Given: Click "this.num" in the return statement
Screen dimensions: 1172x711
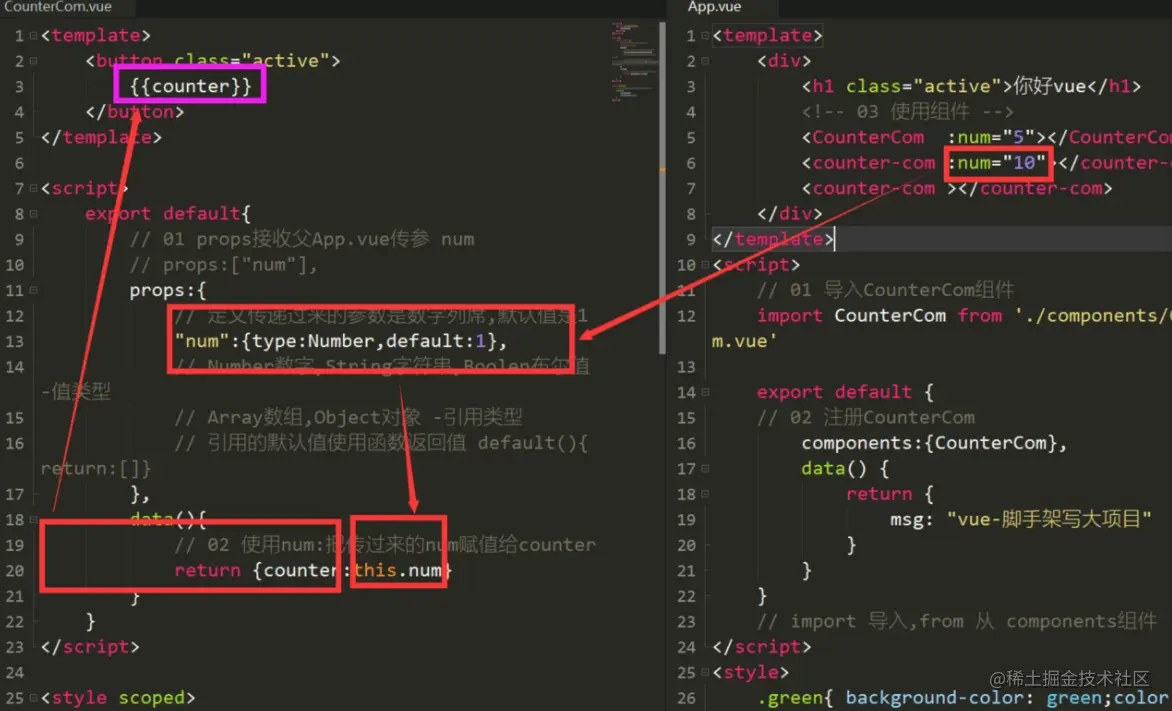Looking at the screenshot, I should tap(398, 570).
